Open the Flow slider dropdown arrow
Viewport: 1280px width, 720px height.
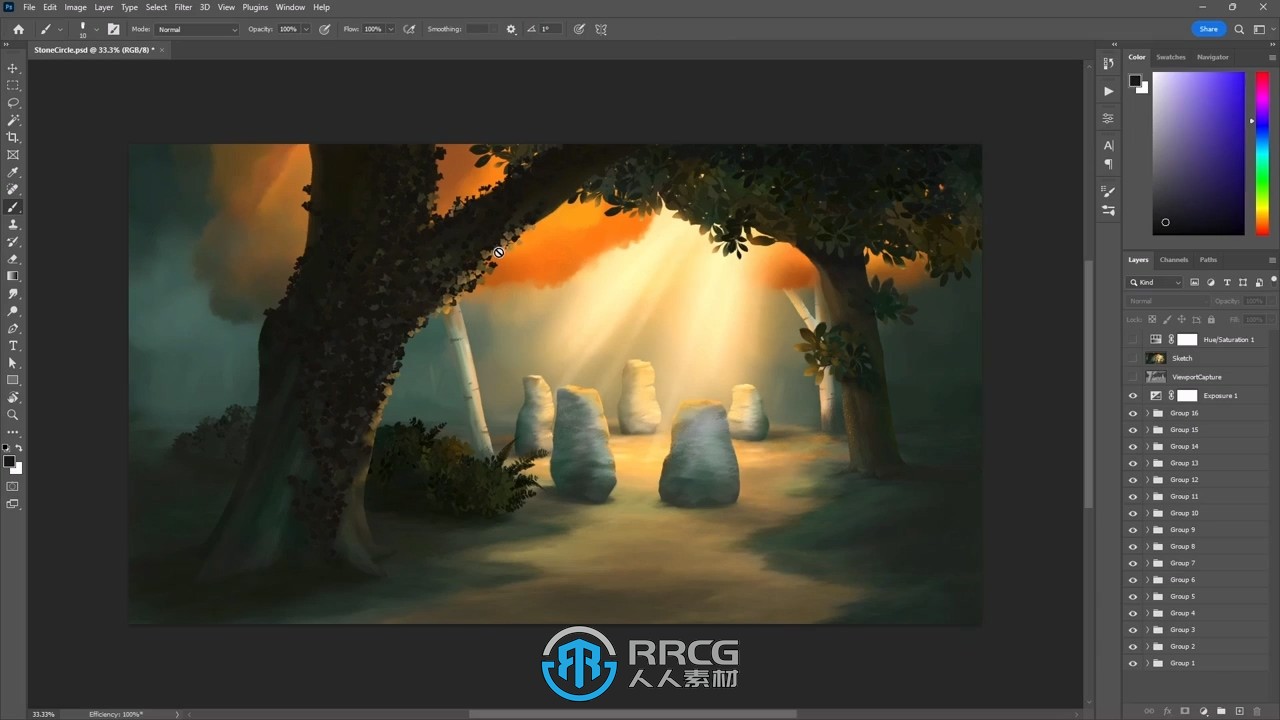click(390, 29)
